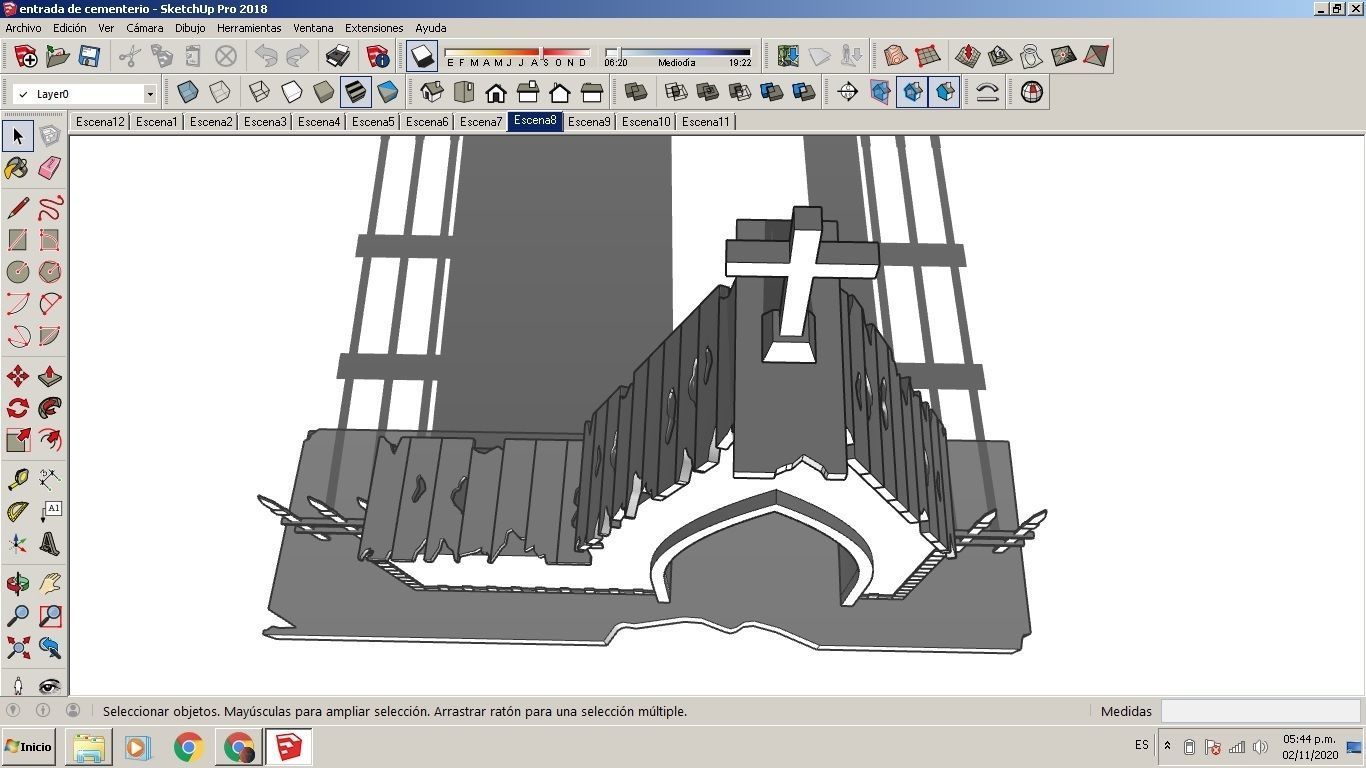
Task: Open Model Info icon
Action: (378, 56)
